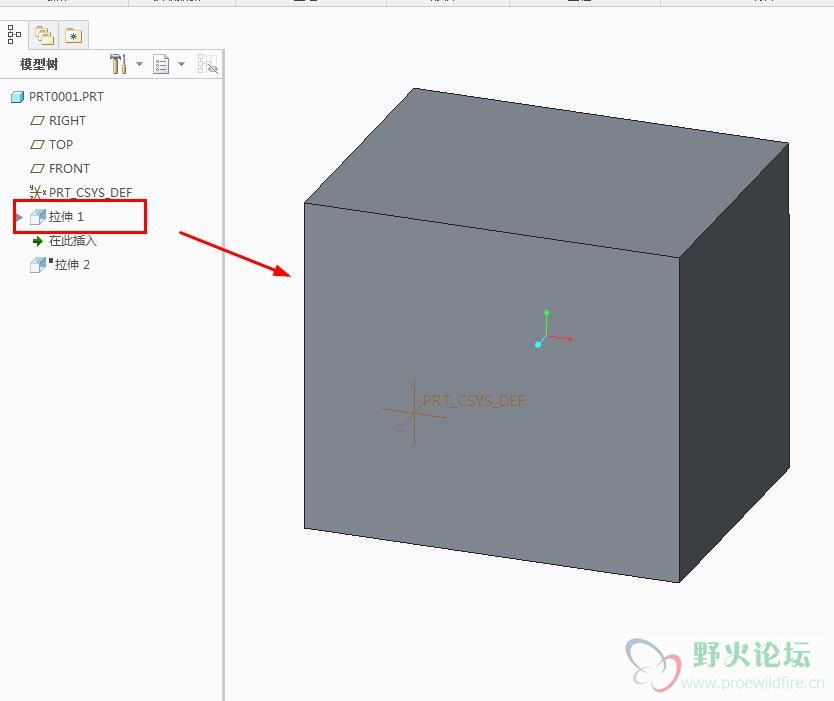834x701 pixels.
Task: Select PRT_CSYS_DEF coordinate system
Action: coord(90,193)
